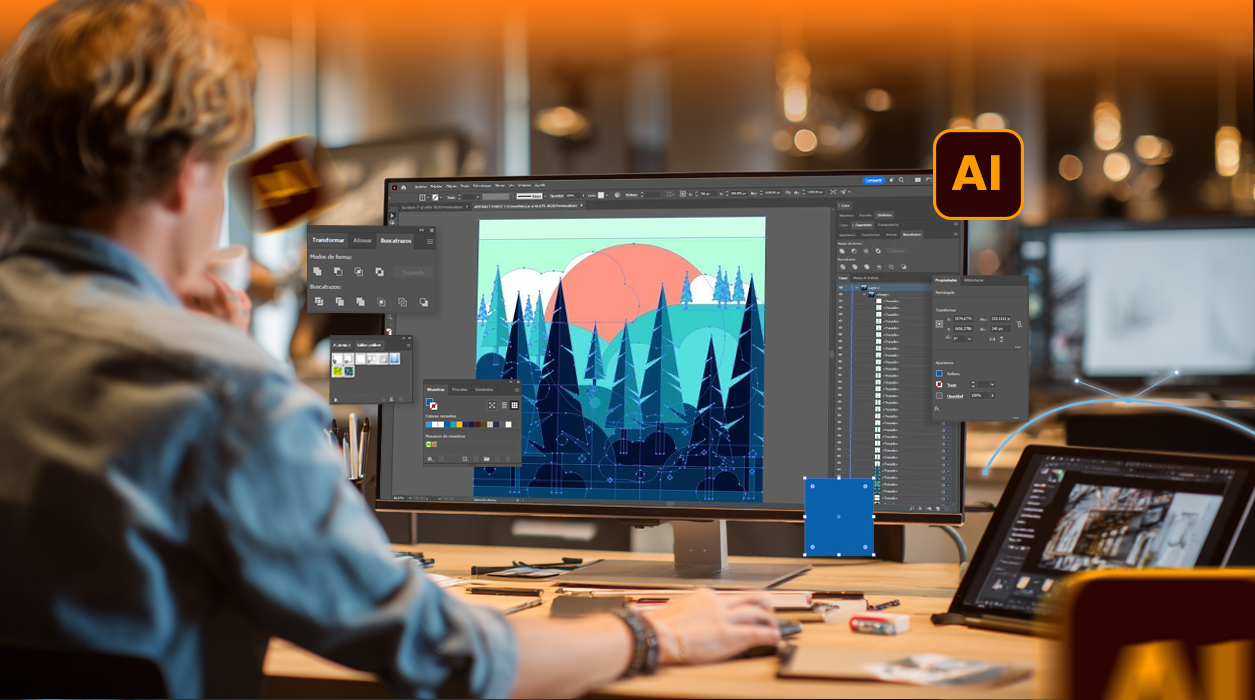
Task: Toggle visibility eye of Layer 1
Action: [x=842, y=287]
